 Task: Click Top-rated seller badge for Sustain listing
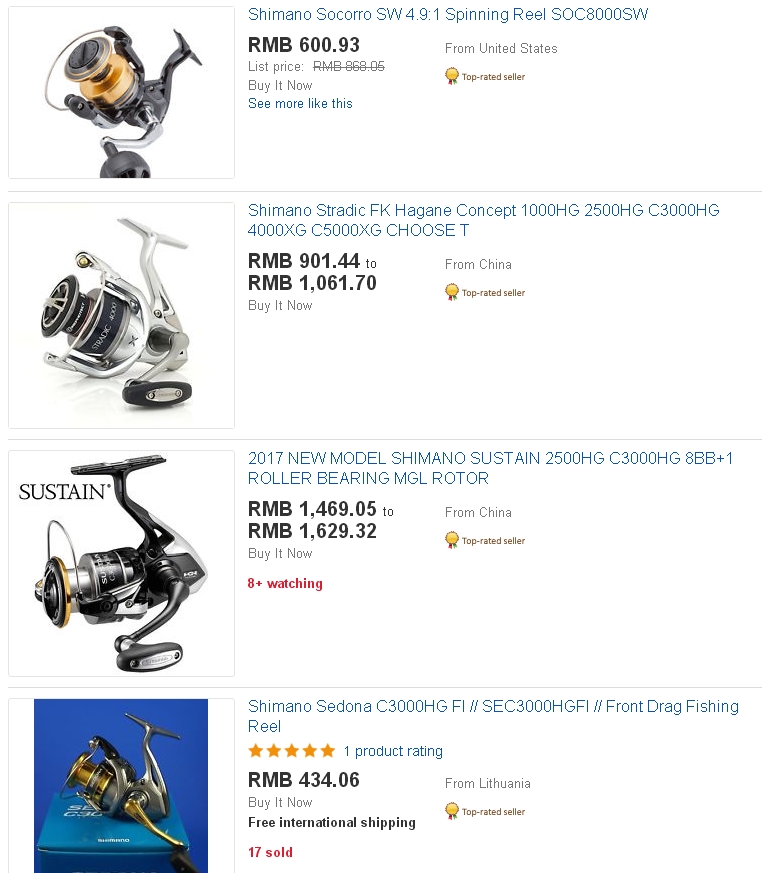[485, 540]
